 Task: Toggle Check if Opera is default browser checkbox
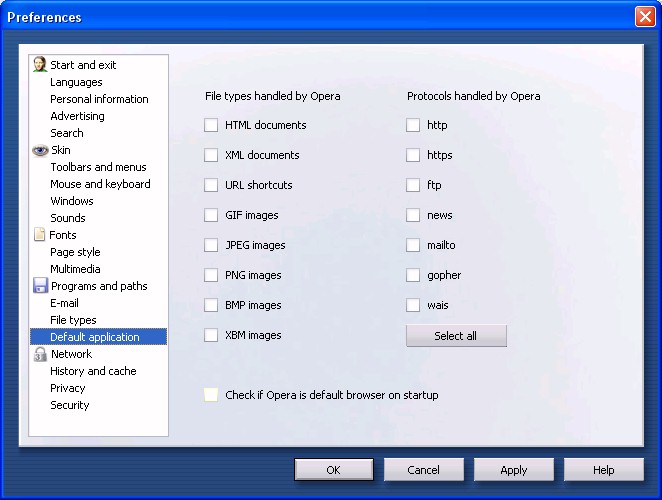(211, 395)
